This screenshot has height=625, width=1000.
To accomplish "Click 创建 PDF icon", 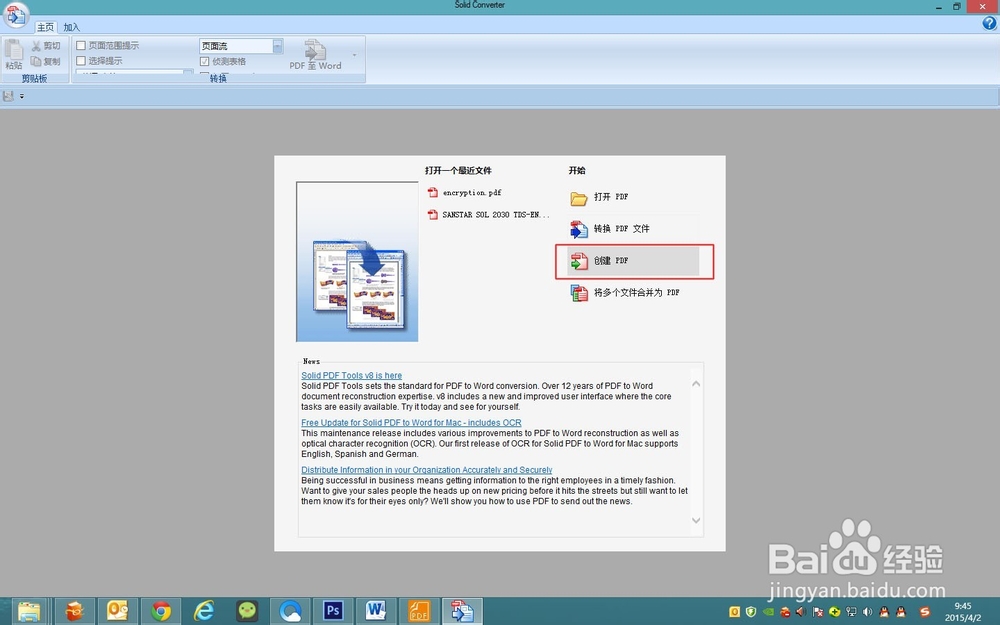I will (579, 261).
